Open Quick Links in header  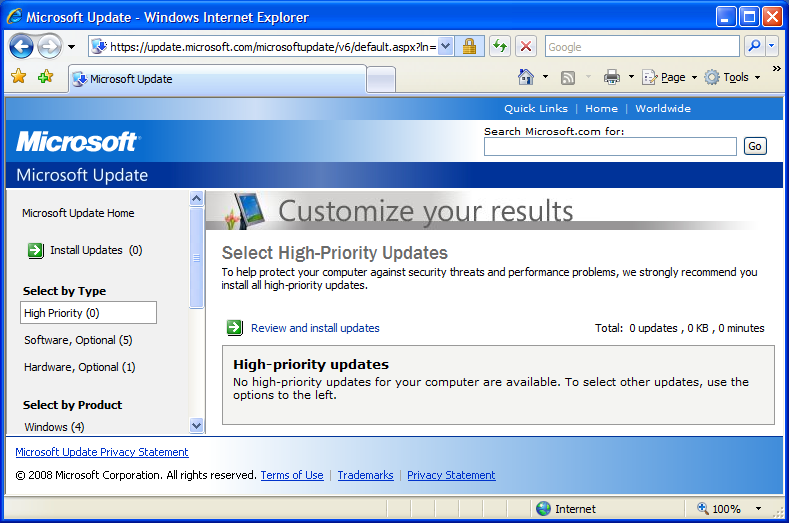coord(536,108)
